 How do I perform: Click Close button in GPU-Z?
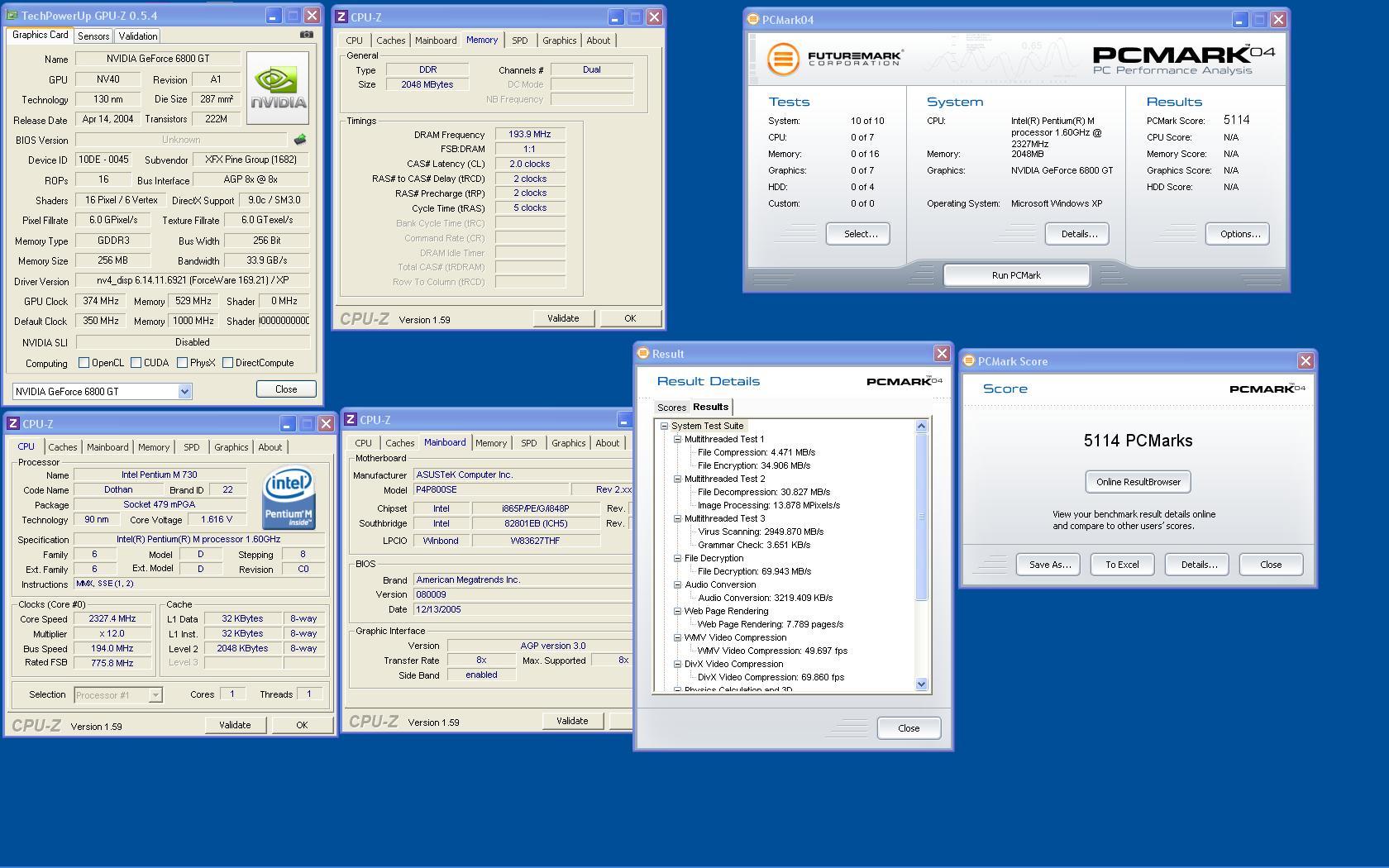click(x=286, y=389)
